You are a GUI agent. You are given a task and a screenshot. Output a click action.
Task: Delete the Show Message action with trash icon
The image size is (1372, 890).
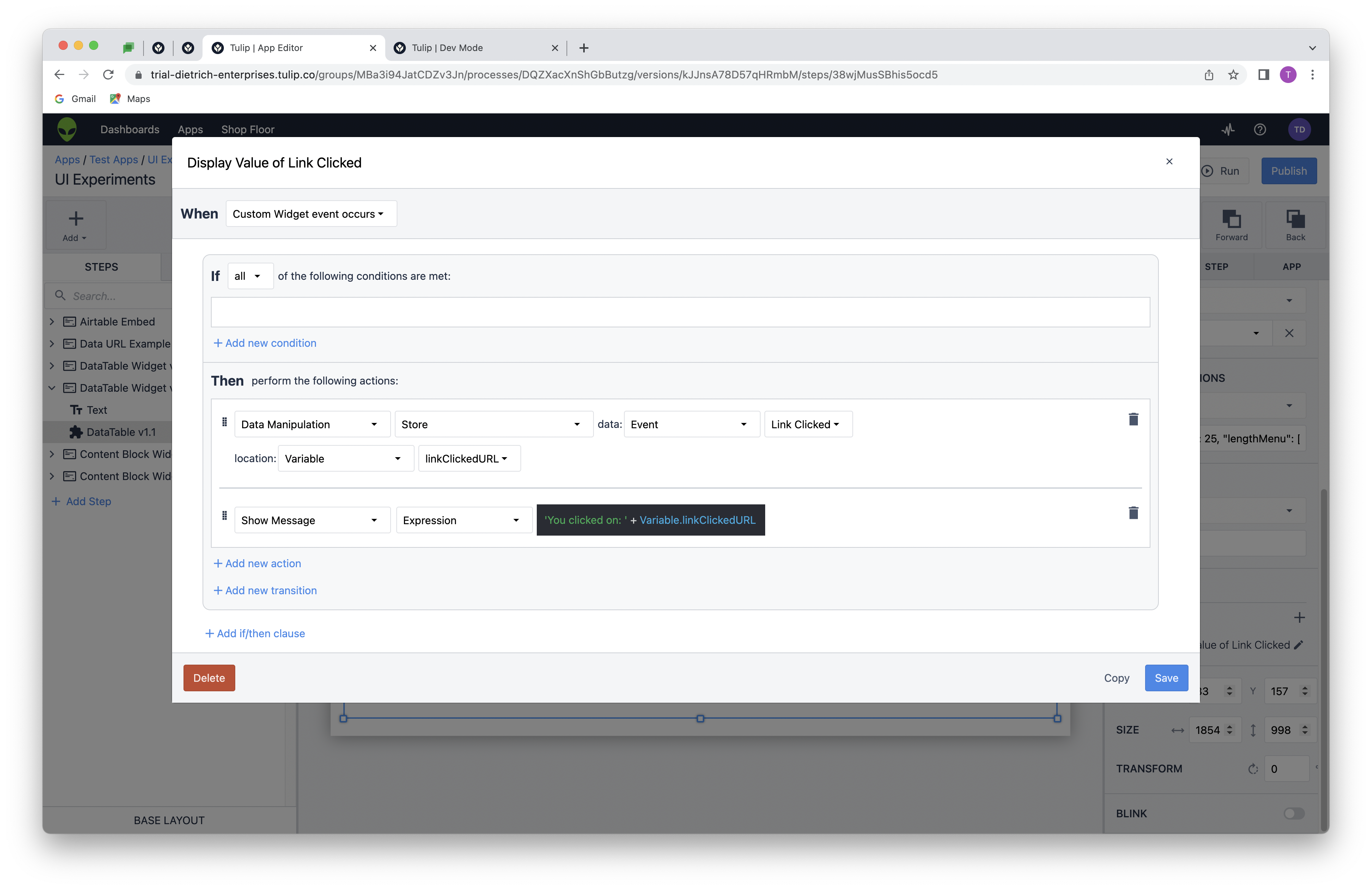[1133, 512]
